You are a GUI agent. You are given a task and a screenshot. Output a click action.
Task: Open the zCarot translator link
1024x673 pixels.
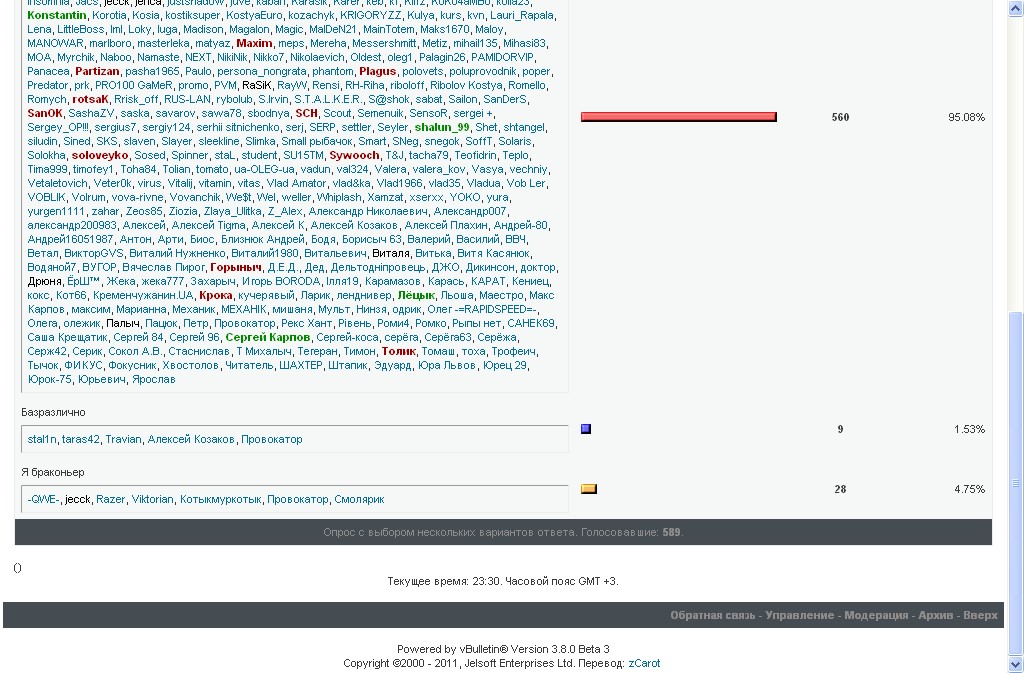644,663
